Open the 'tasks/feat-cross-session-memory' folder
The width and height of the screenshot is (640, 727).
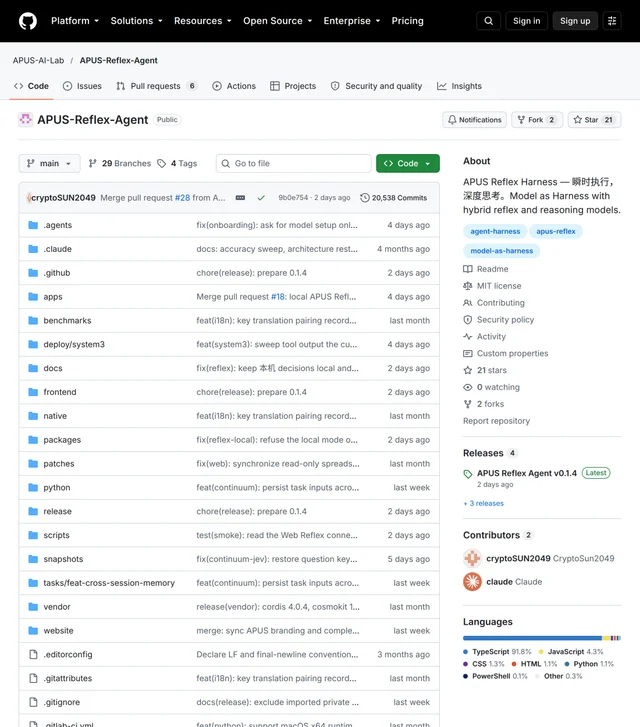[109, 583]
